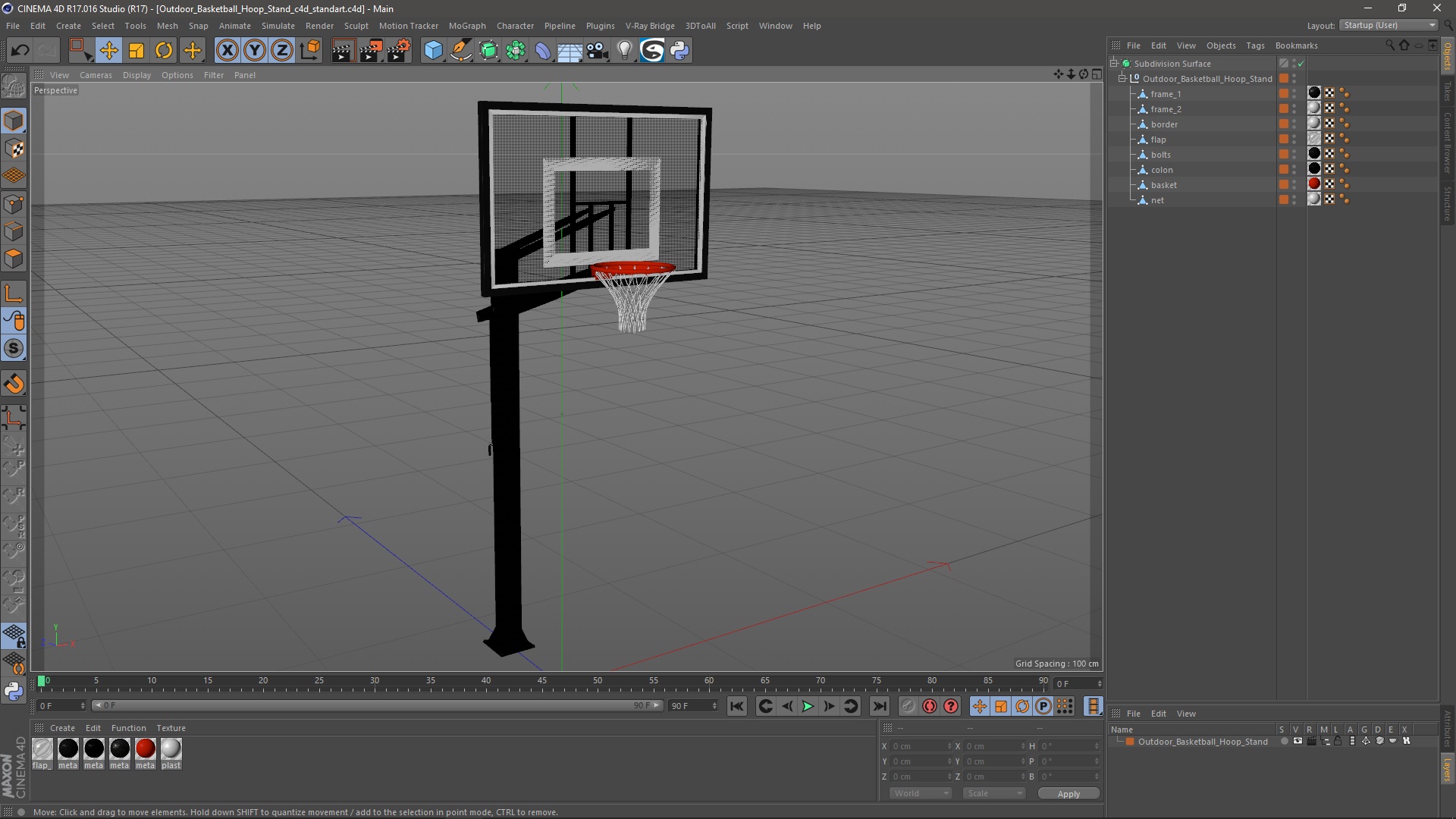
Task: Open Object Manager Tags menu
Action: pos(1255,45)
